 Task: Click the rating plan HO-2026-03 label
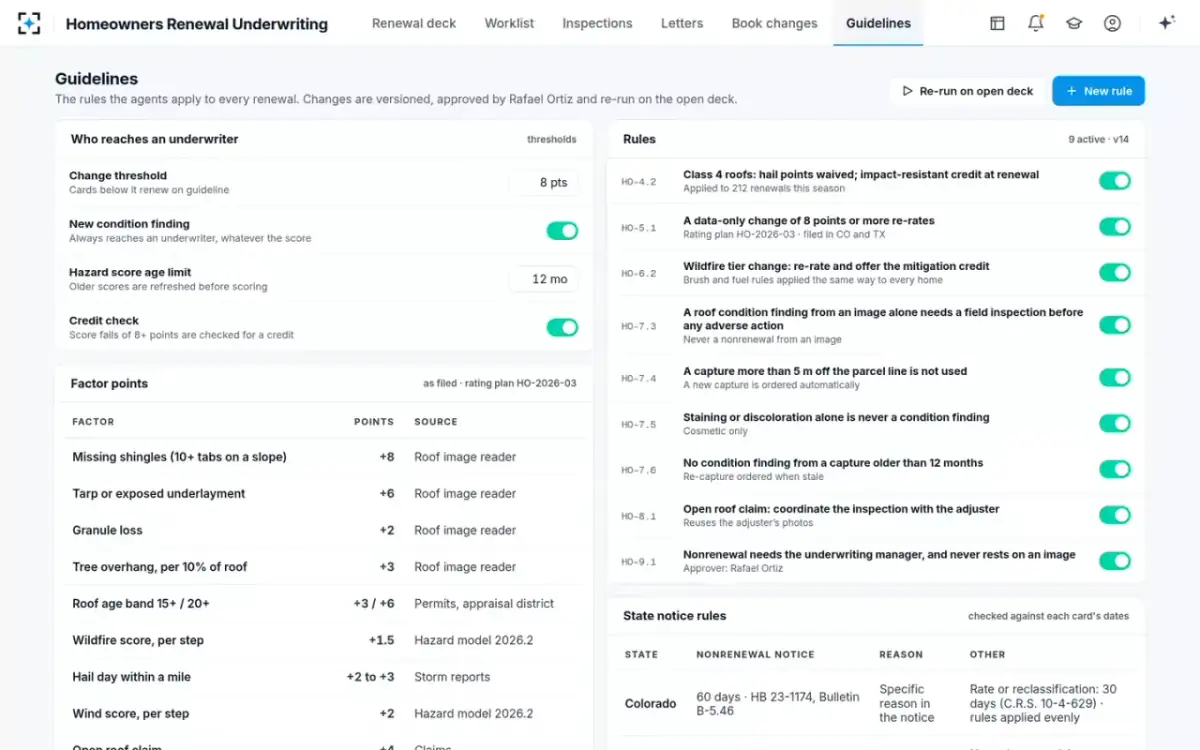(x=500, y=384)
